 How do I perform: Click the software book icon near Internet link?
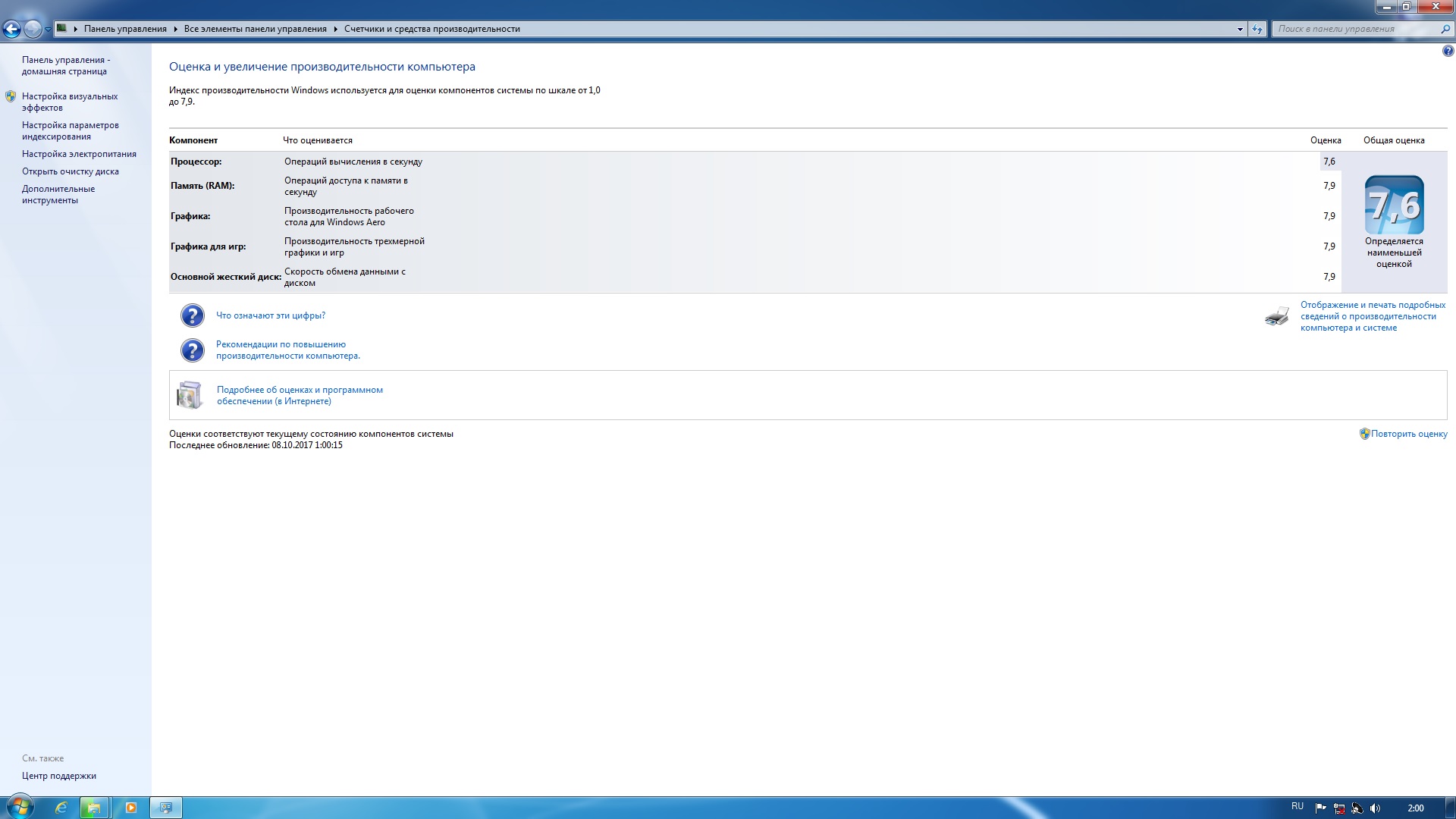[190, 395]
